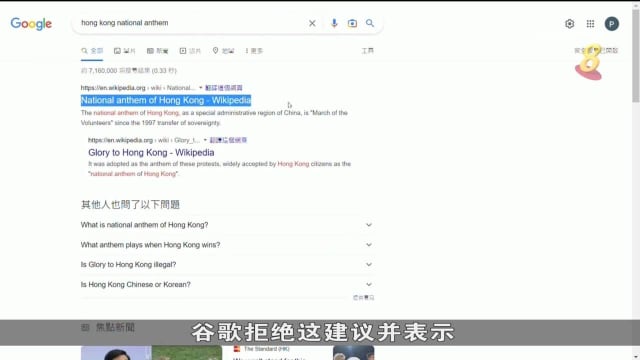Screen dimensions: 640x360
Task: Open the account avatar P
Action: point(611,24)
